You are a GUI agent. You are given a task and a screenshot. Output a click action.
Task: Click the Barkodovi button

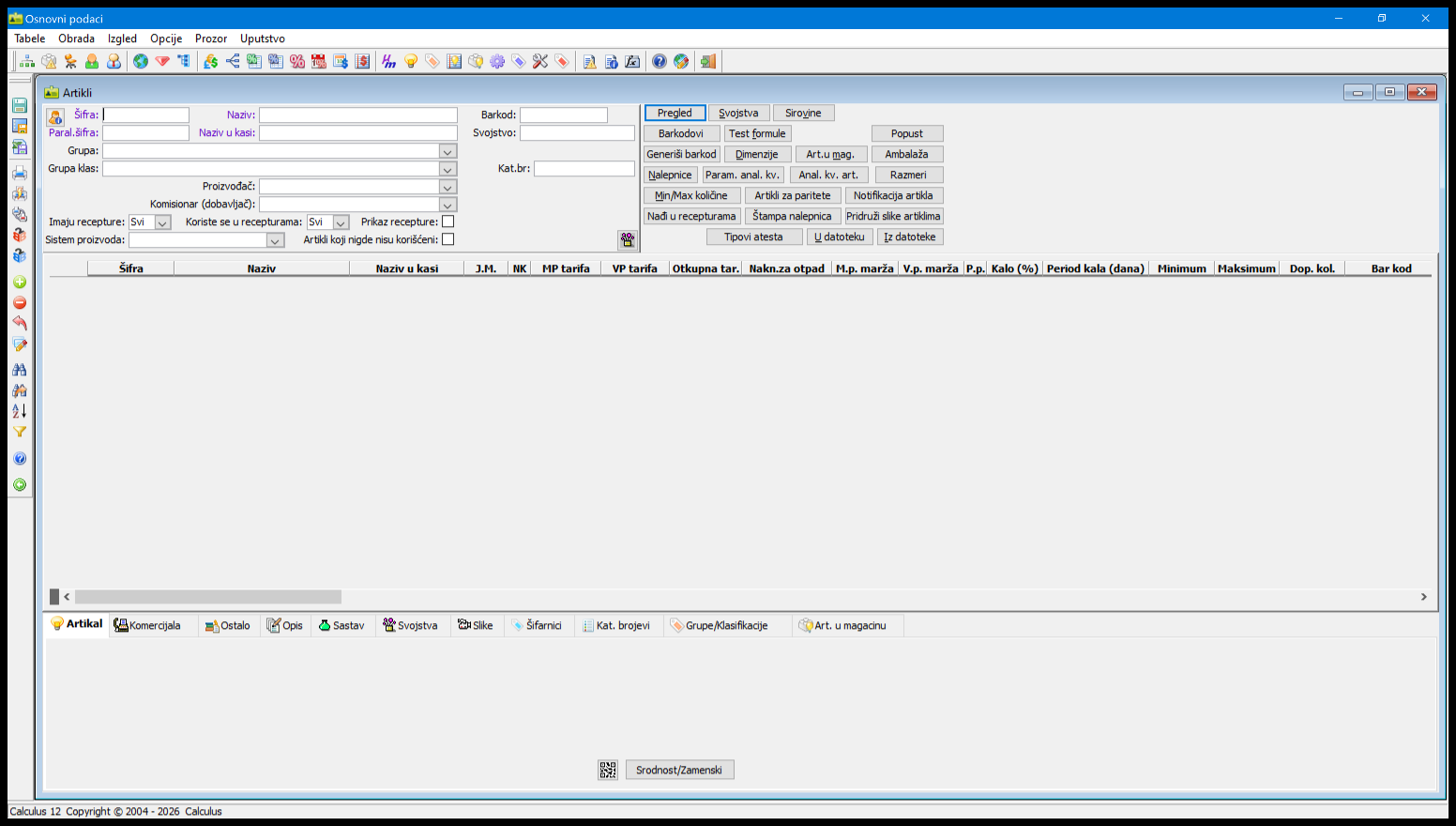point(681,133)
